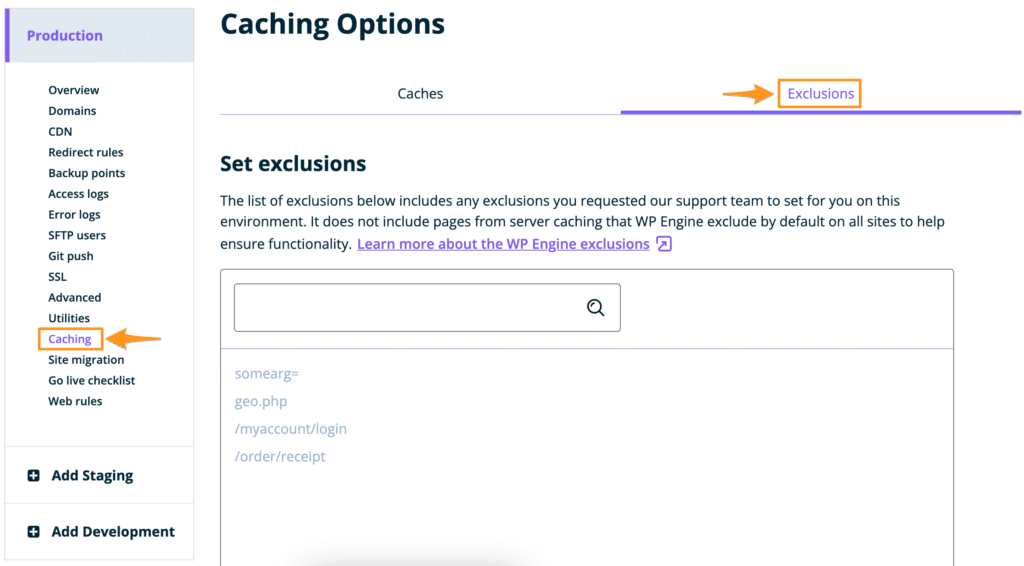Click the search magnifier icon
Image resolution: width=1024 pixels, height=566 pixels.
596,308
